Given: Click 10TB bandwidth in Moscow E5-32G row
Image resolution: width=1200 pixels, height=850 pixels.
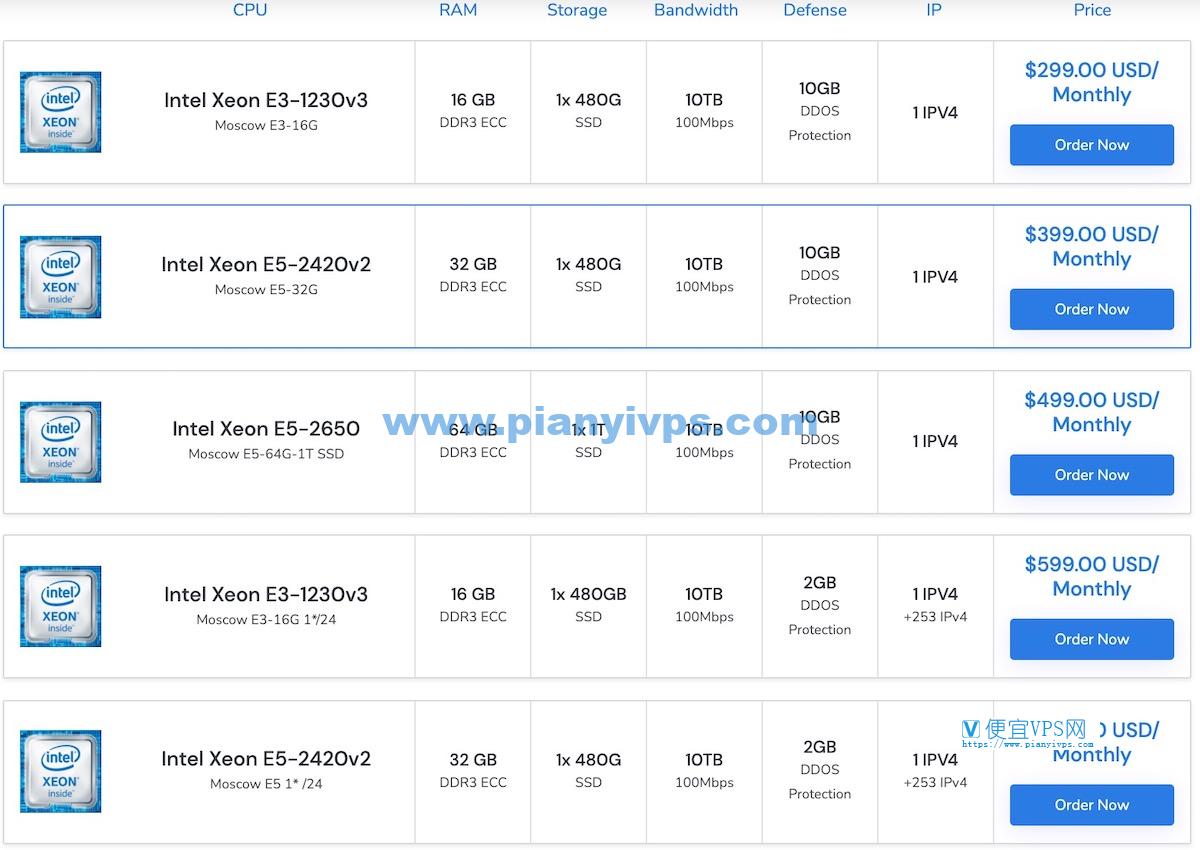Looking at the screenshot, I should click(x=704, y=264).
